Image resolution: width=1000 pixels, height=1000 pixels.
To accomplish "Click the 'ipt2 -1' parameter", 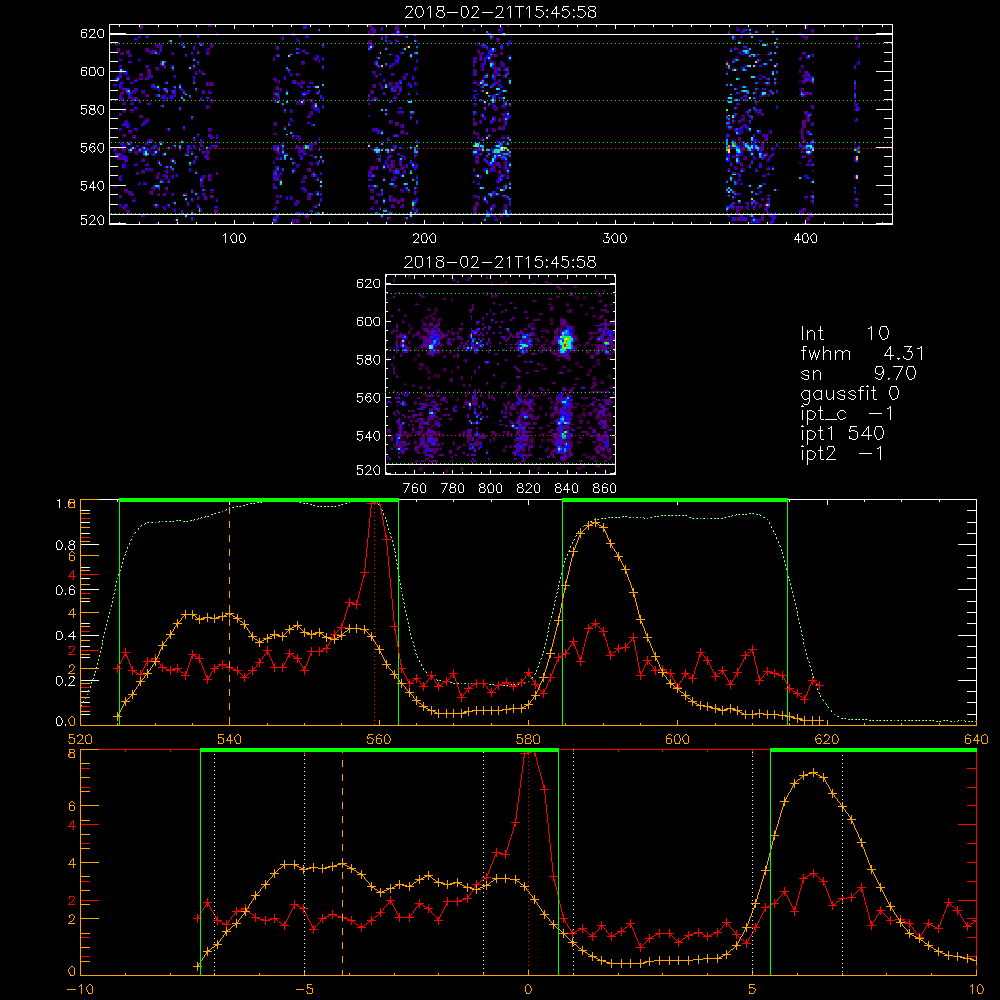I will click(x=842, y=454).
